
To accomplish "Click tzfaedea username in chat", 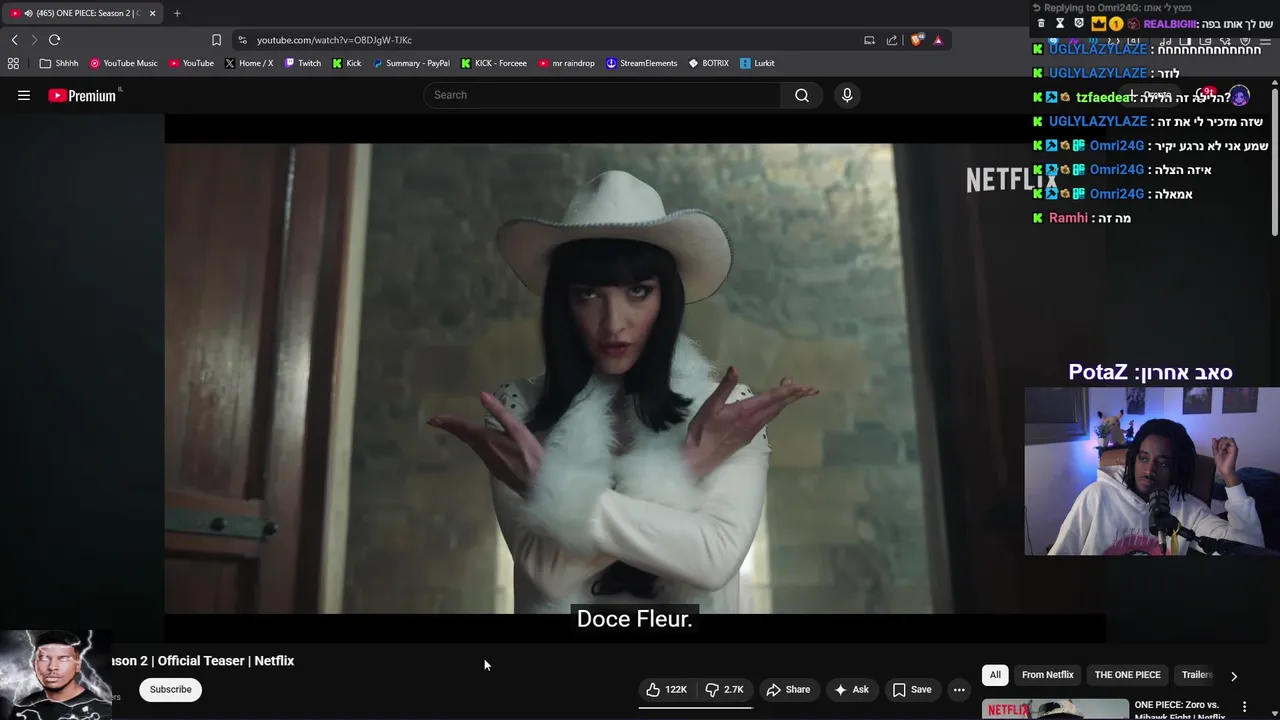I will coord(1104,97).
